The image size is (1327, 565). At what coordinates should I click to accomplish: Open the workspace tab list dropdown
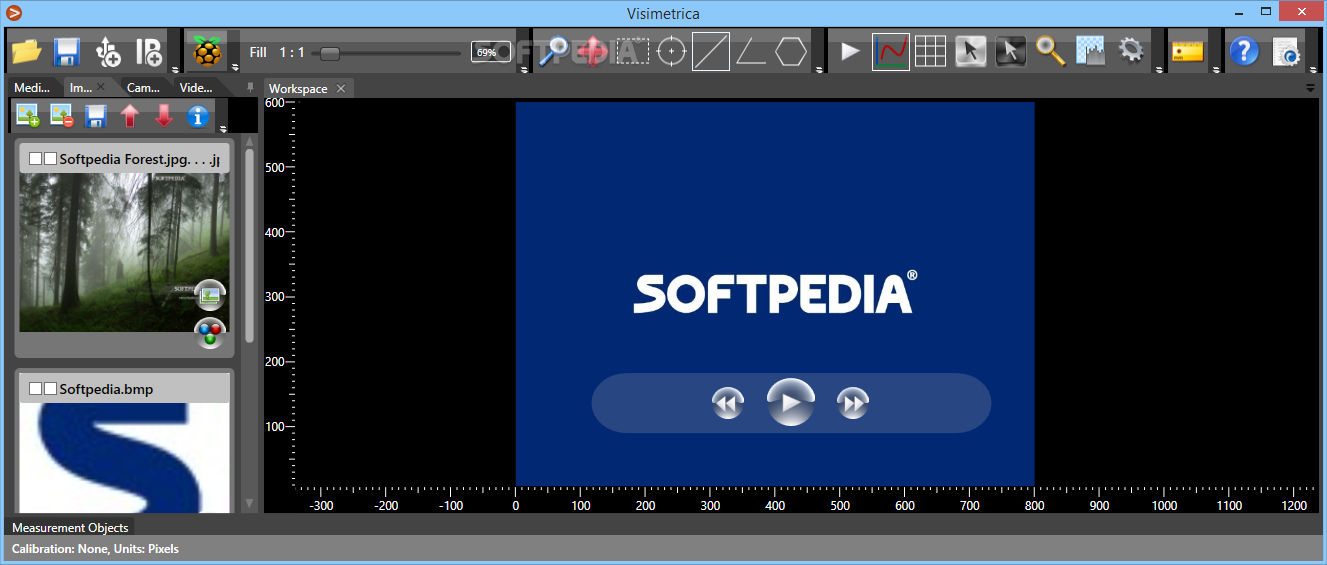[x=1310, y=88]
